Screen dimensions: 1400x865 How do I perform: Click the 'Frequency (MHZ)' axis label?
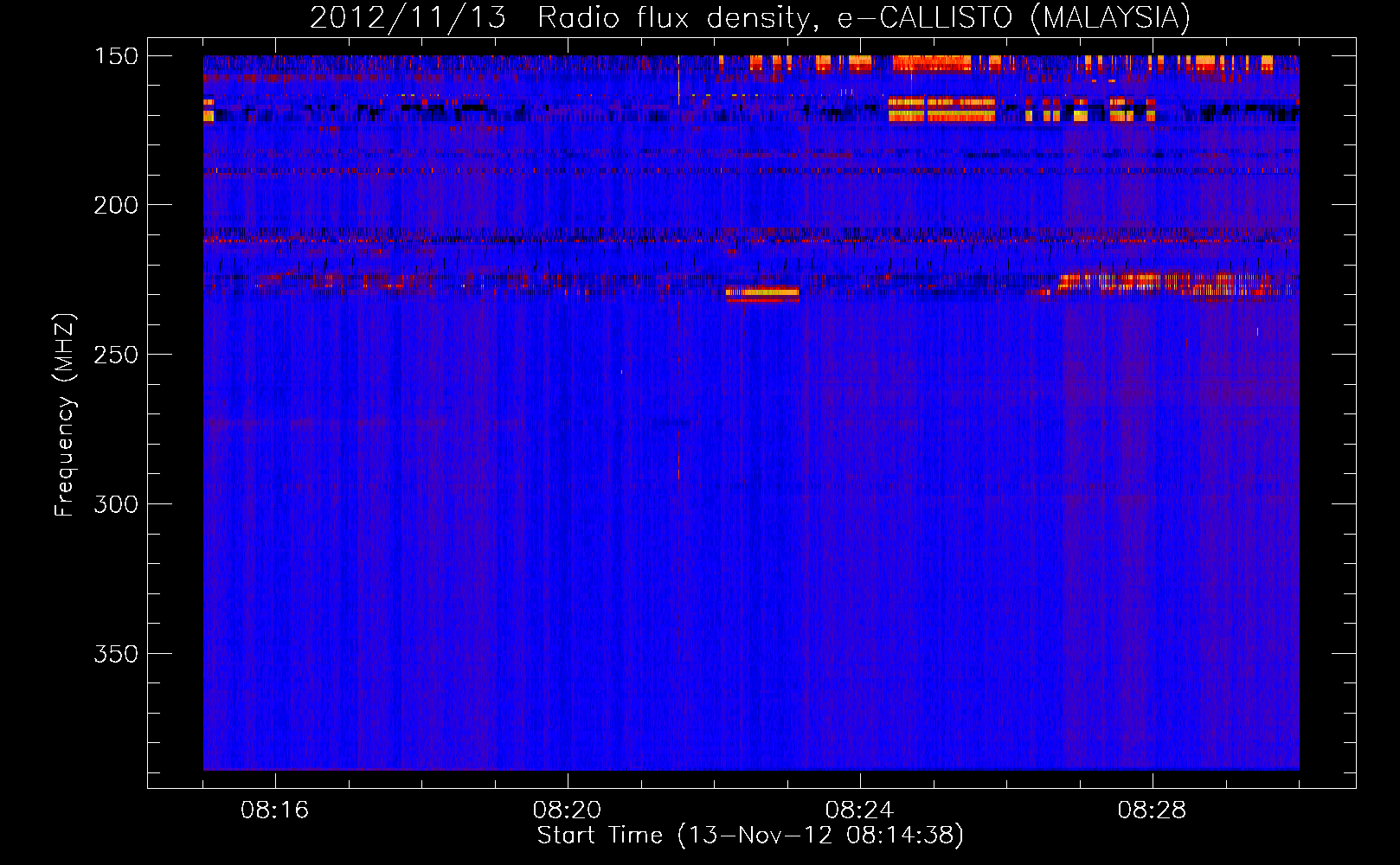(65, 414)
